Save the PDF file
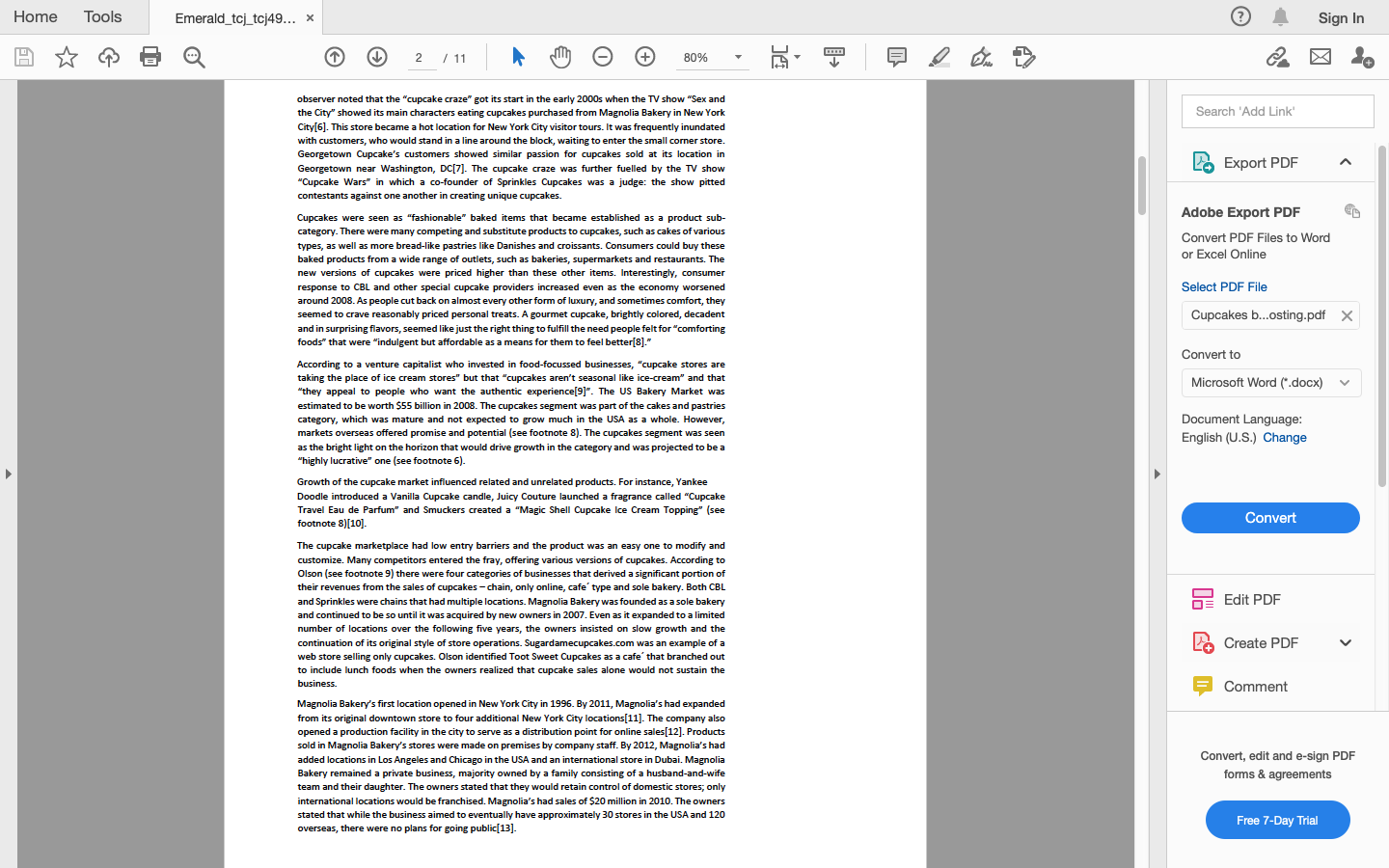Viewport: 1389px width, 868px height. 23,57
